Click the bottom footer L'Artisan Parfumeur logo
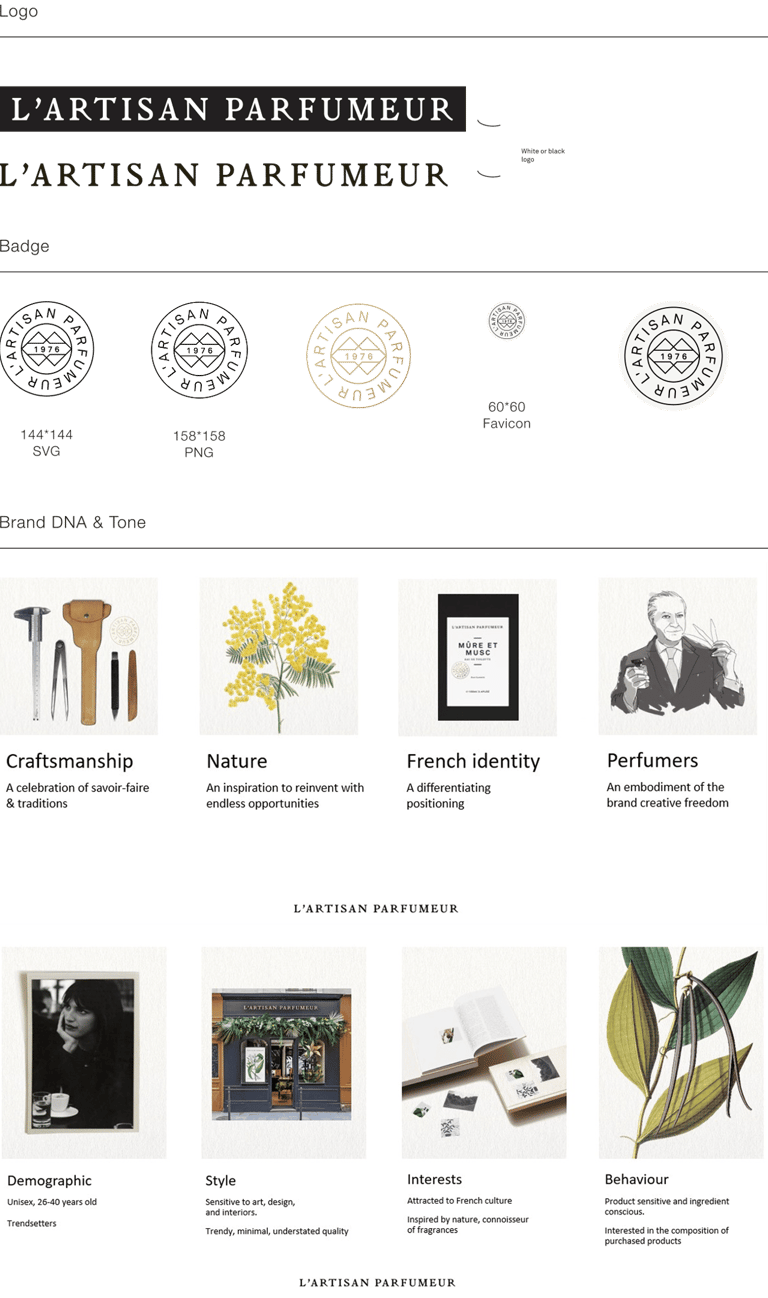Viewport: 768px width, 1298px height. pyautogui.click(x=378, y=1282)
